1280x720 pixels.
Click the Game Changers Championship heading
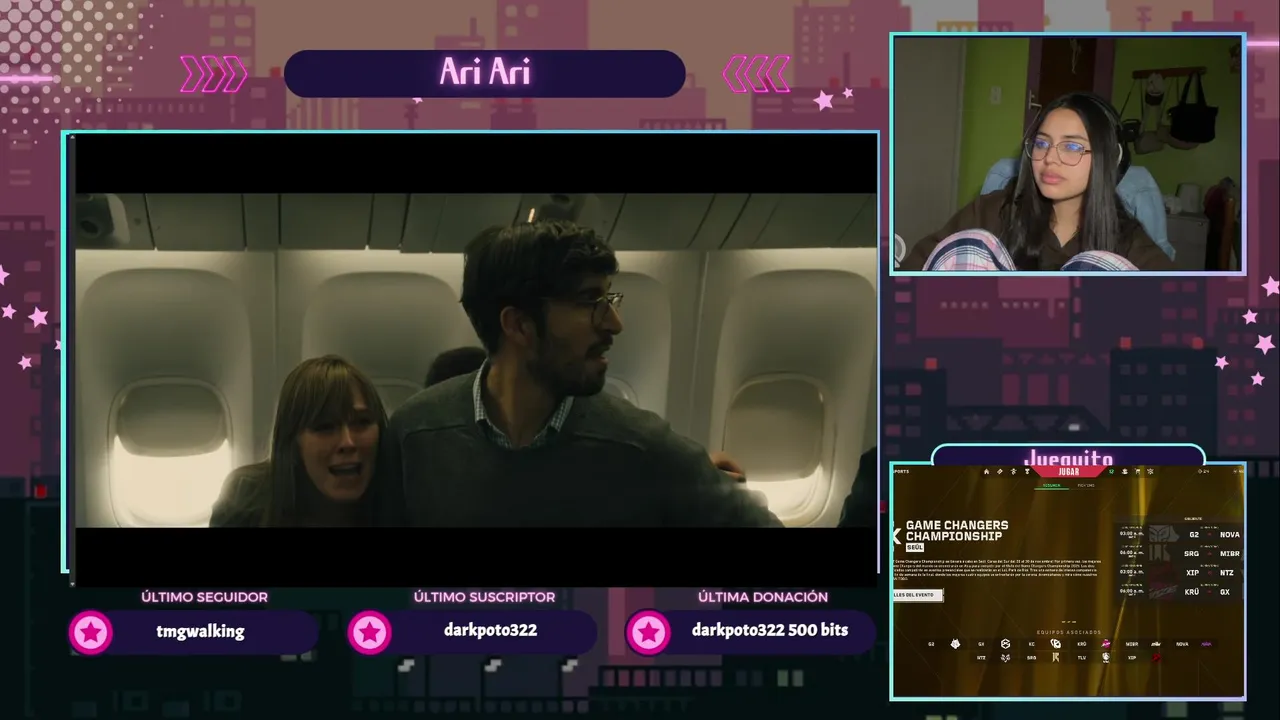coord(957,531)
